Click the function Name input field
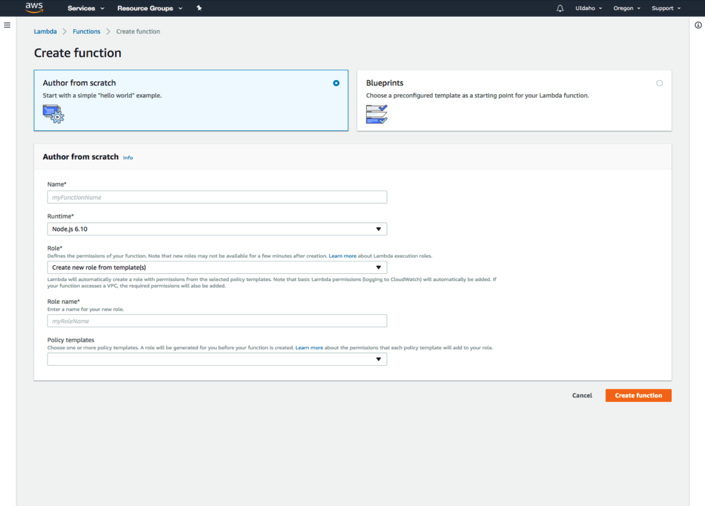 [217, 198]
